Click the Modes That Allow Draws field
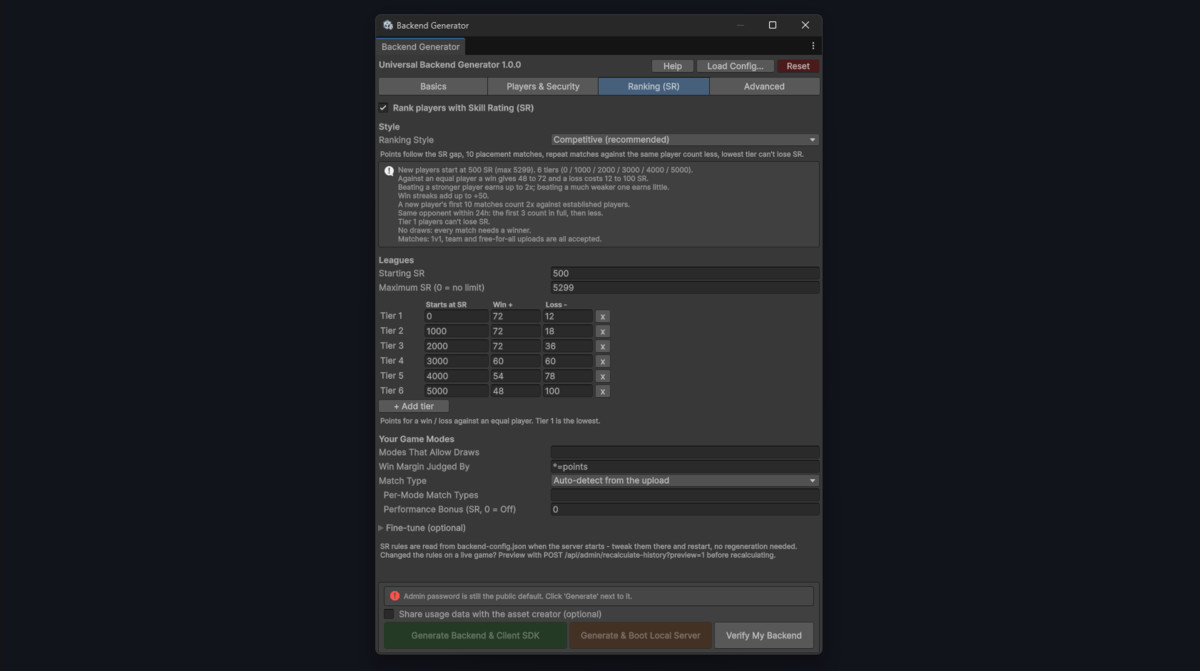The image size is (1200, 671). coord(685,453)
